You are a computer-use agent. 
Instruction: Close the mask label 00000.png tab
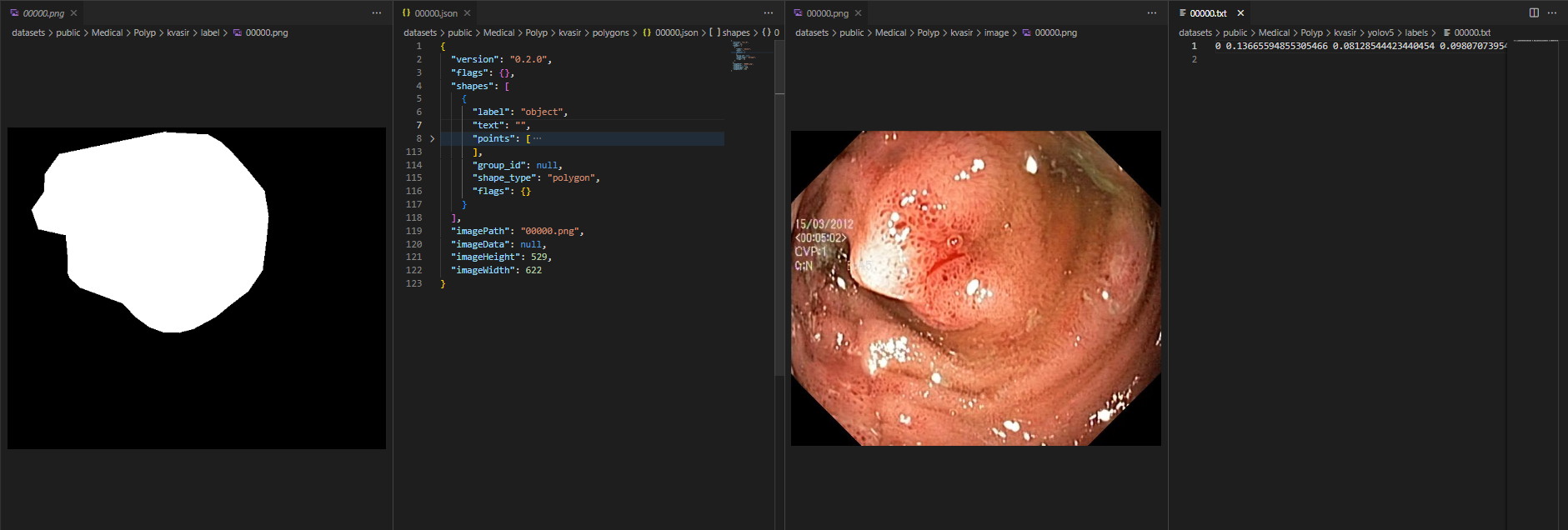[x=74, y=13]
